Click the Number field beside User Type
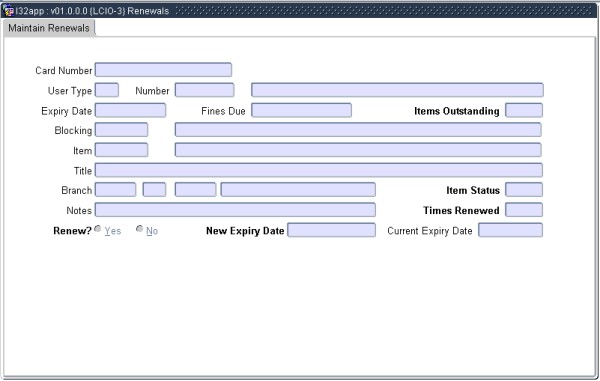The height and width of the screenshot is (381, 600). [x=204, y=90]
